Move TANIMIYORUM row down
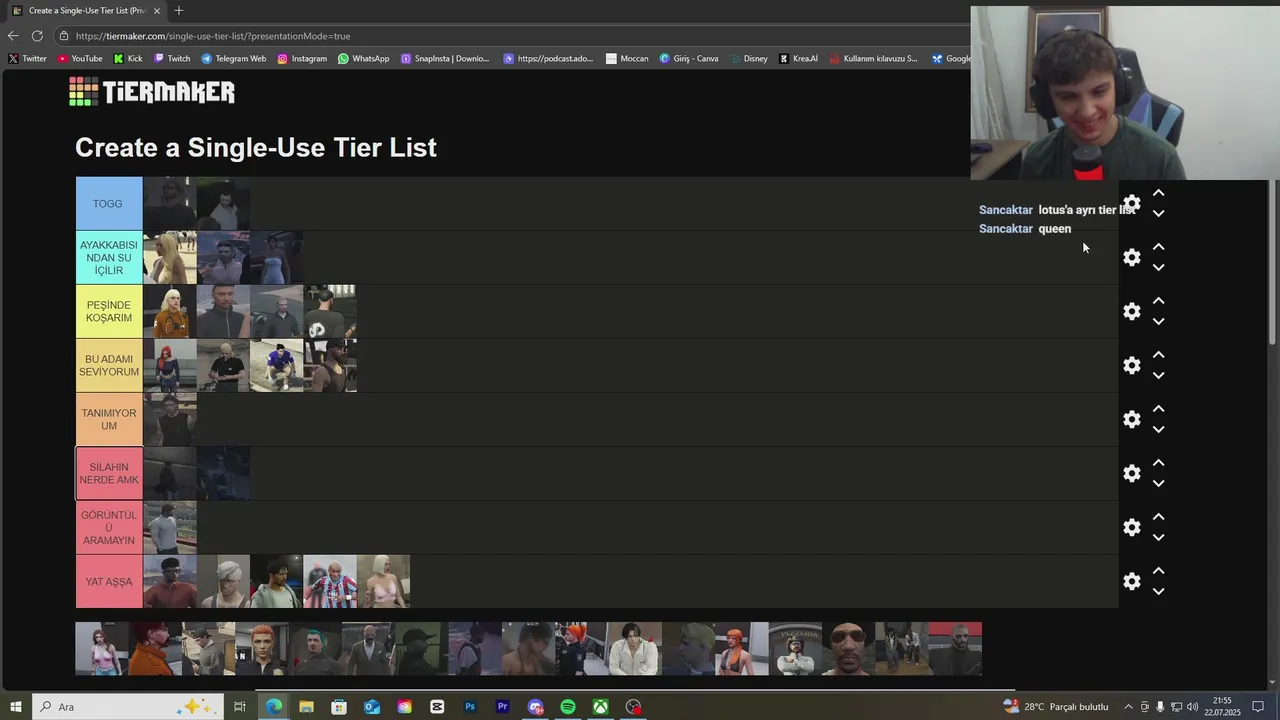This screenshot has width=1280, height=720. (1158, 430)
